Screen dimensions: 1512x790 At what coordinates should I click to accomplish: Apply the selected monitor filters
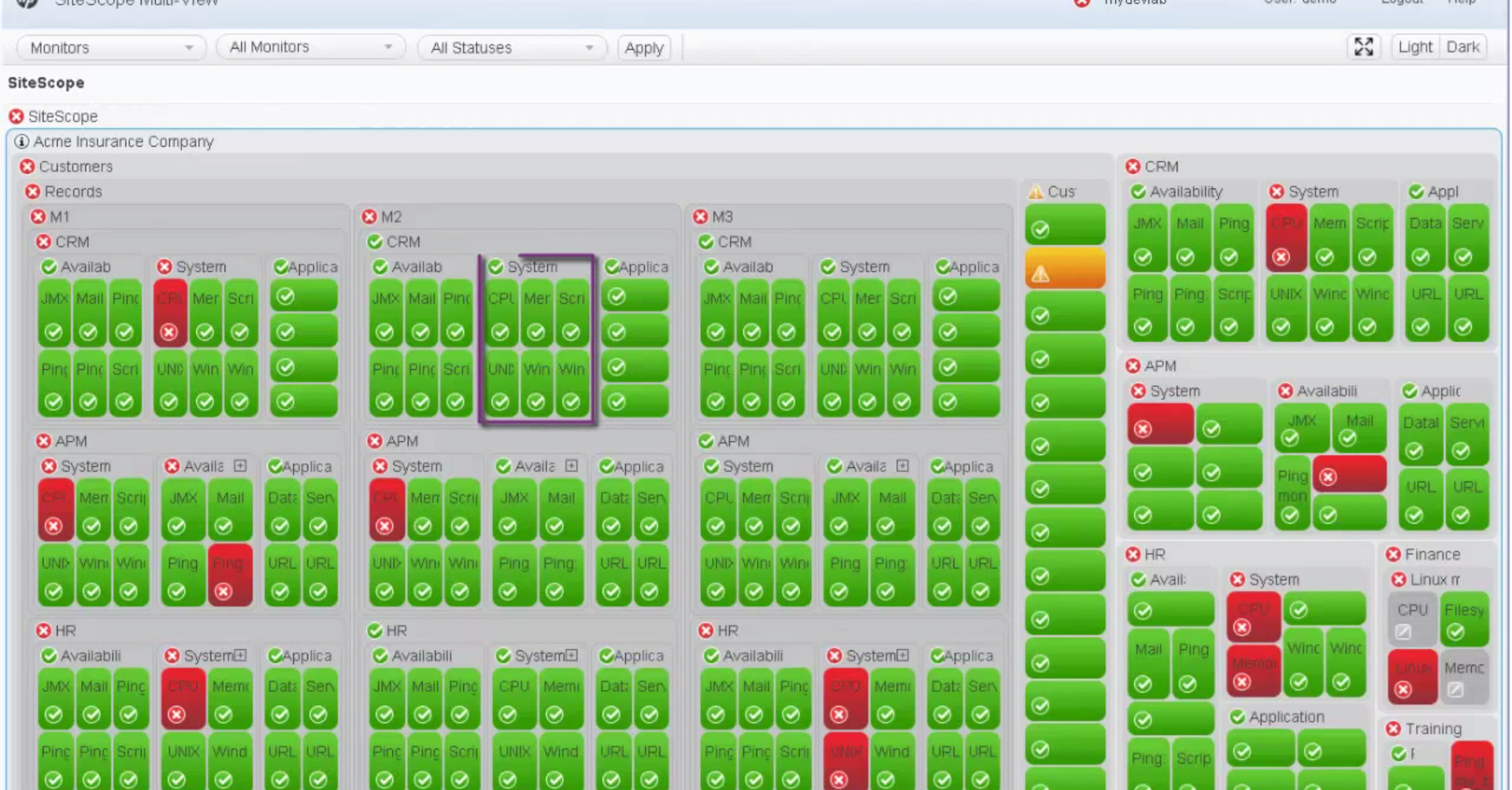click(643, 48)
